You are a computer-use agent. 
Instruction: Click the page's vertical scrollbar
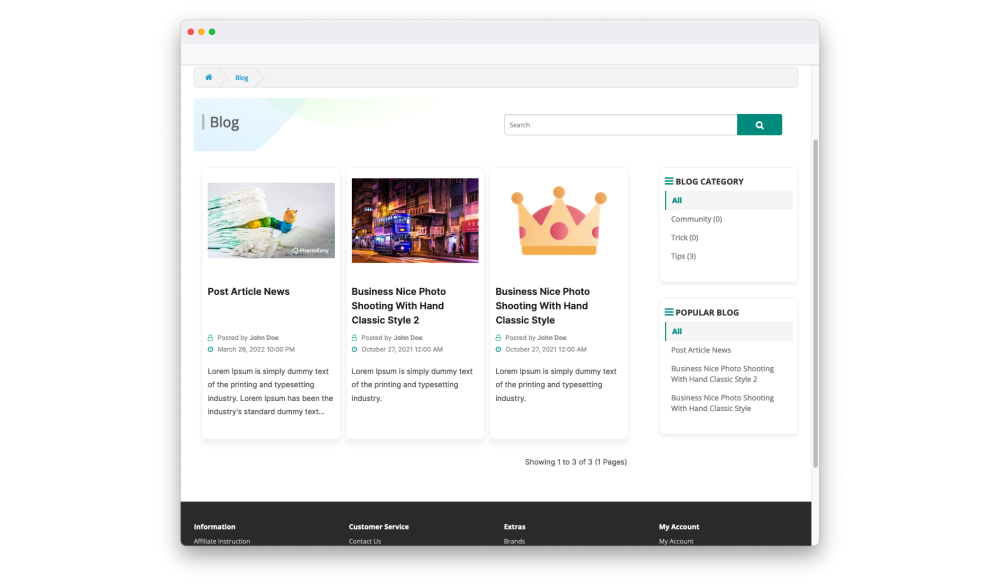click(815, 300)
